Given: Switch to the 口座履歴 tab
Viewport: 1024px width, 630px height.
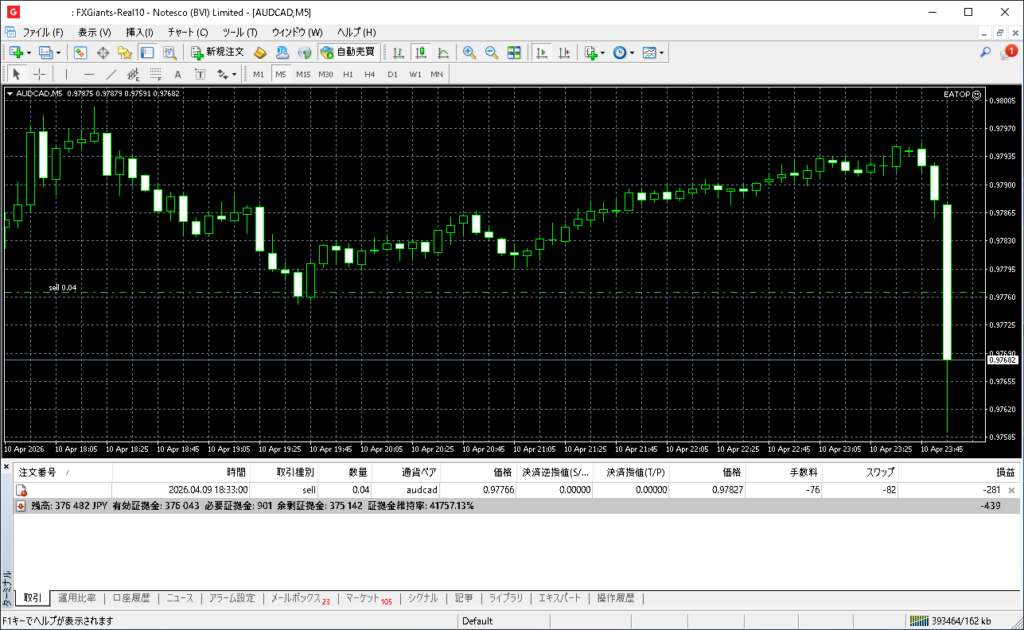Looking at the screenshot, I should (x=130, y=598).
